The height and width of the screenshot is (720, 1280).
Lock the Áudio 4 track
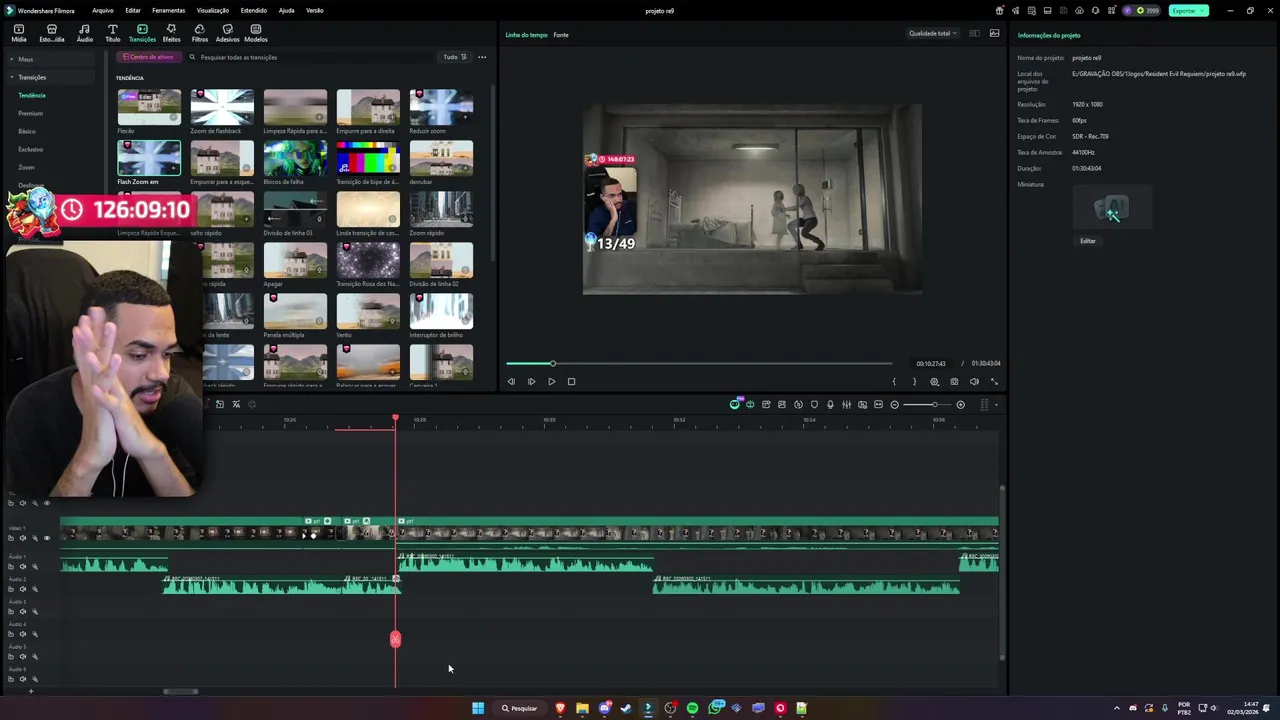pos(11,634)
